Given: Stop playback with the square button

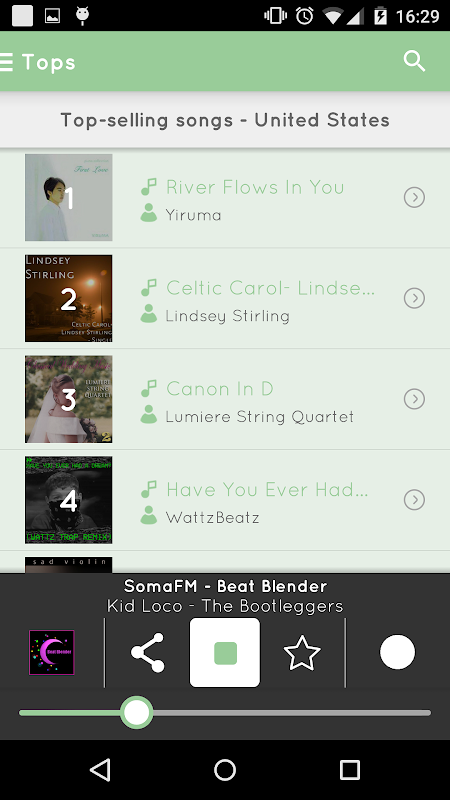Looking at the screenshot, I should (x=225, y=653).
